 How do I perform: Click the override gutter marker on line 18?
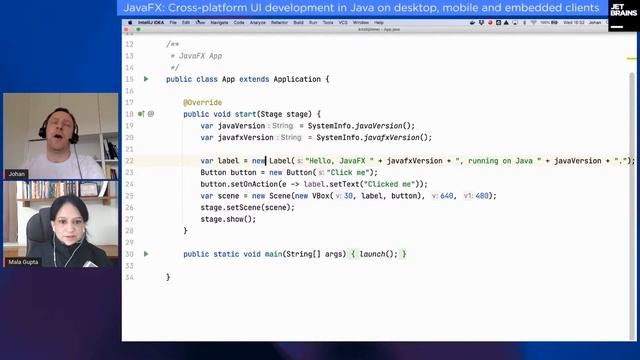pyautogui.click(x=141, y=114)
